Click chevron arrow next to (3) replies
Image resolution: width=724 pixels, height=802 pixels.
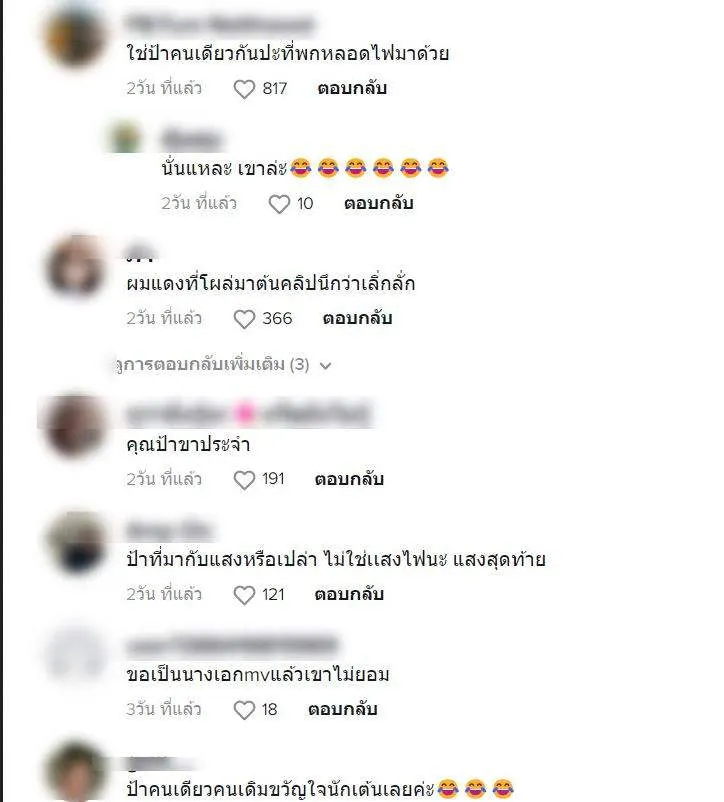click(x=325, y=365)
